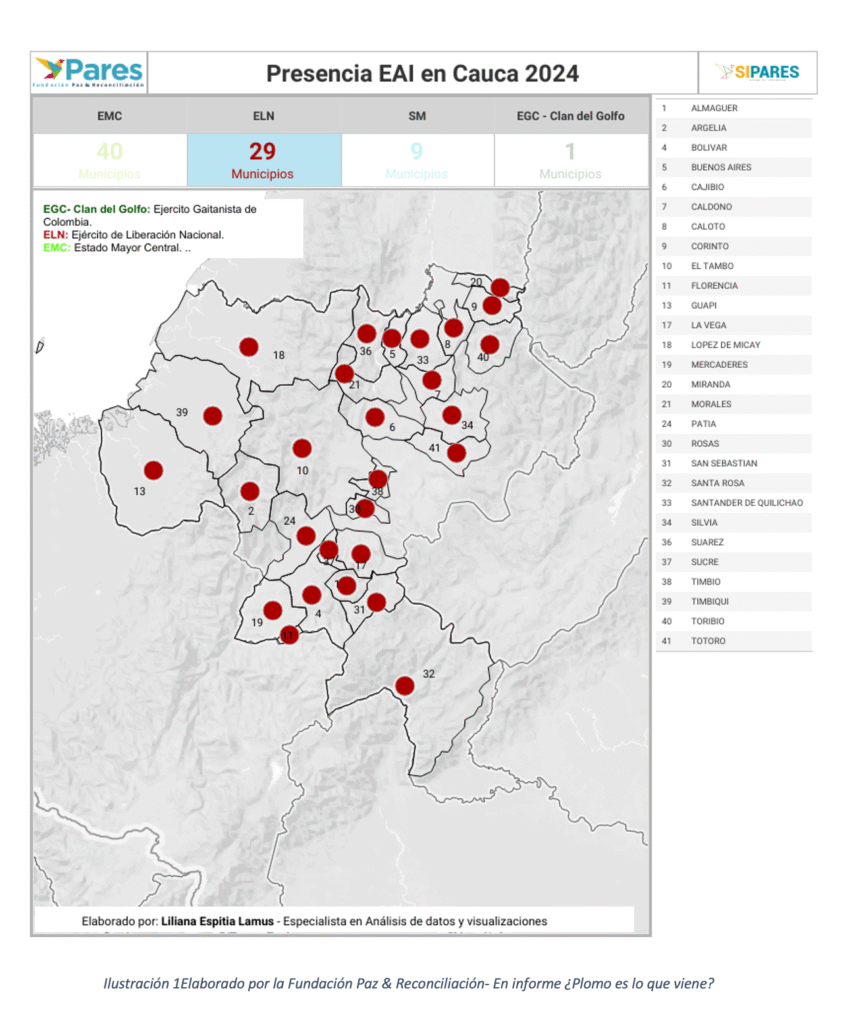Click the SIPARES logo in header

coord(756,72)
